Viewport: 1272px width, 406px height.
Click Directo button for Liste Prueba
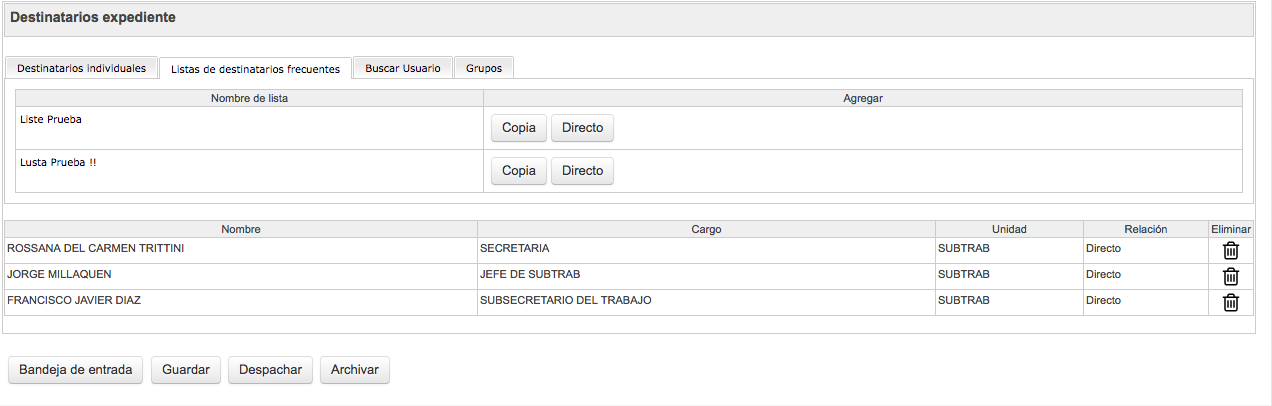pos(582,128)
